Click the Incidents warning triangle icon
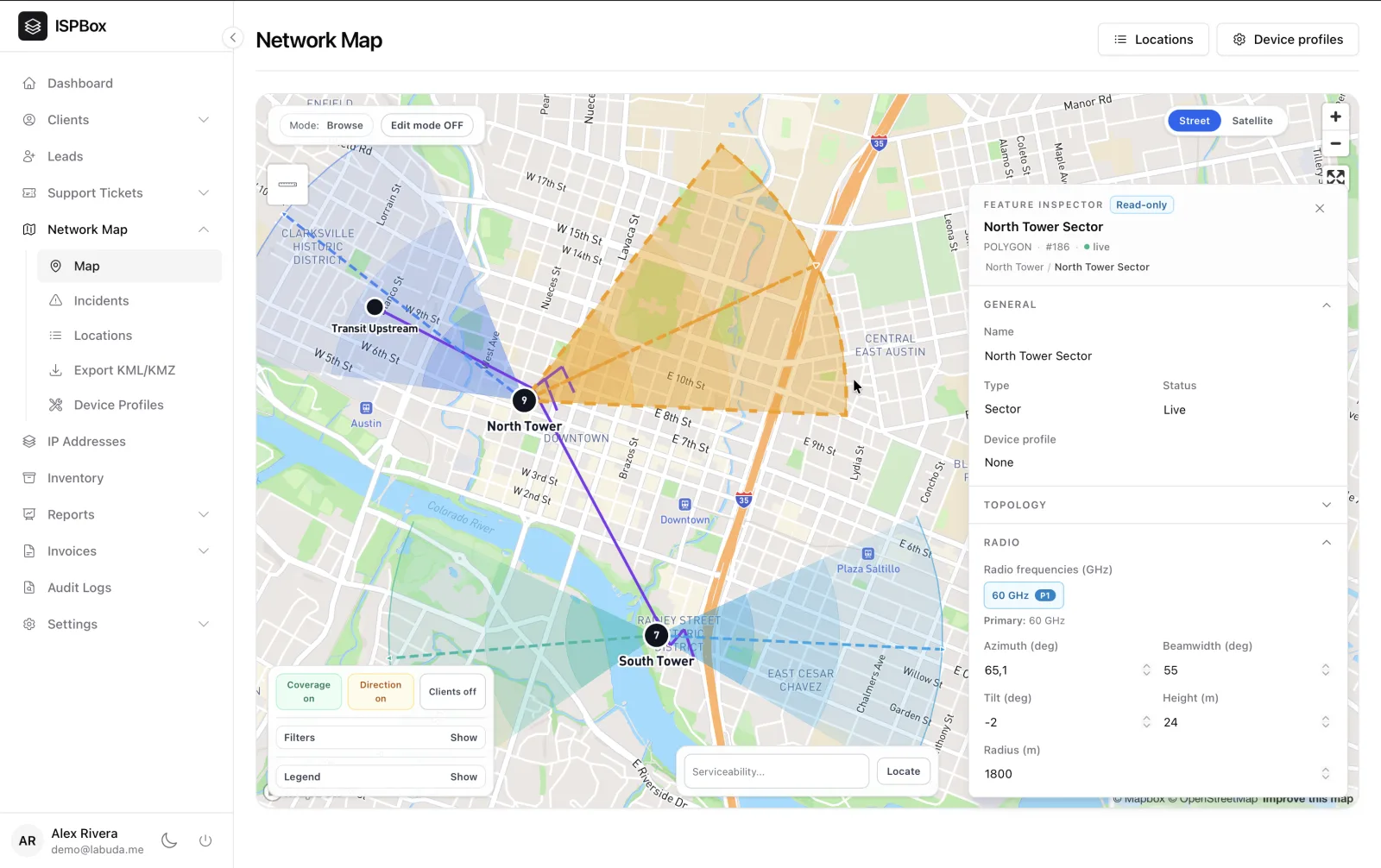Image resolution: width=1381 pixels, height=868 pixels. point(56,301)
